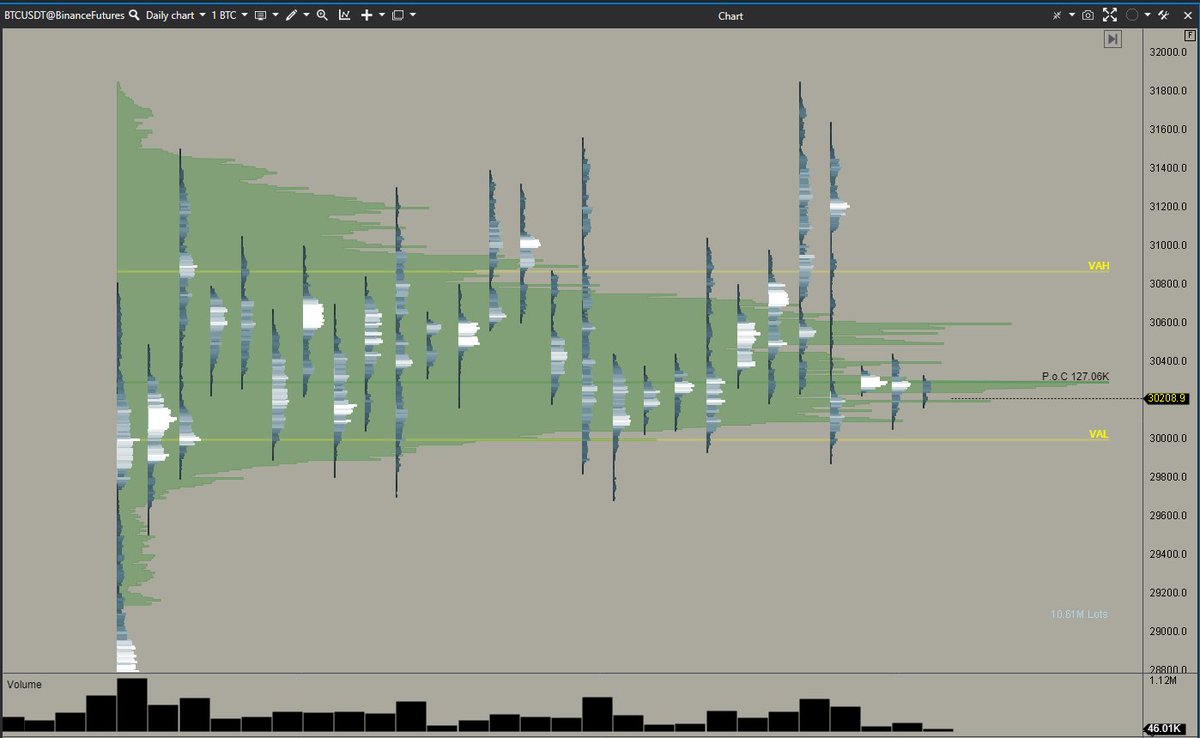This screenshot has height=738, width=1200.
Task: Click the tallest volume bar in Volume panel
Action: click(132, 705)
